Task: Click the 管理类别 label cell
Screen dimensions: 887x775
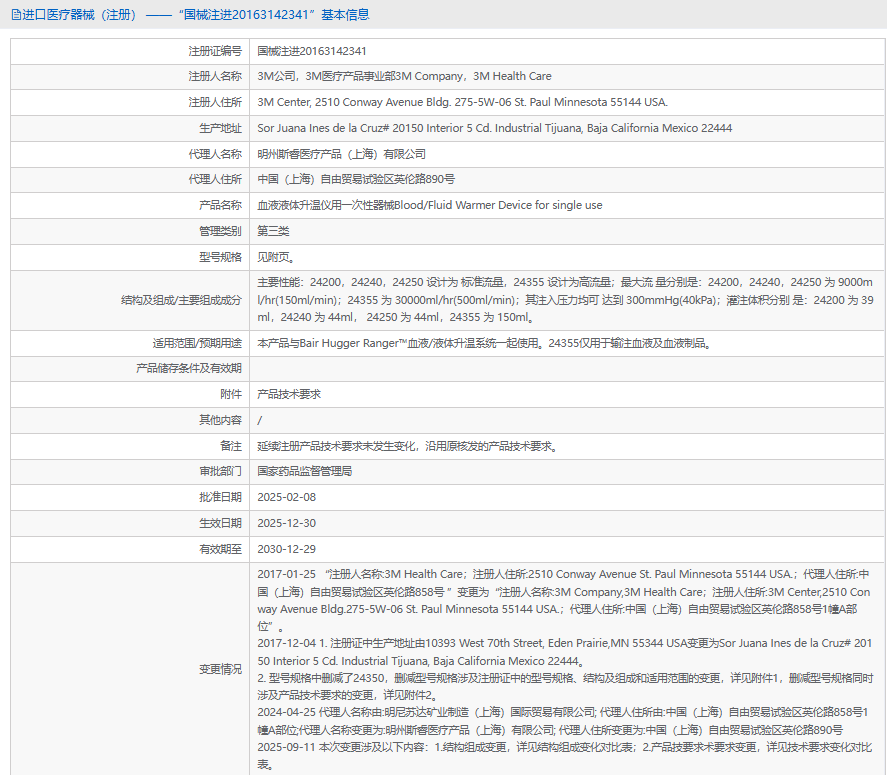Action: click(130, 231)
